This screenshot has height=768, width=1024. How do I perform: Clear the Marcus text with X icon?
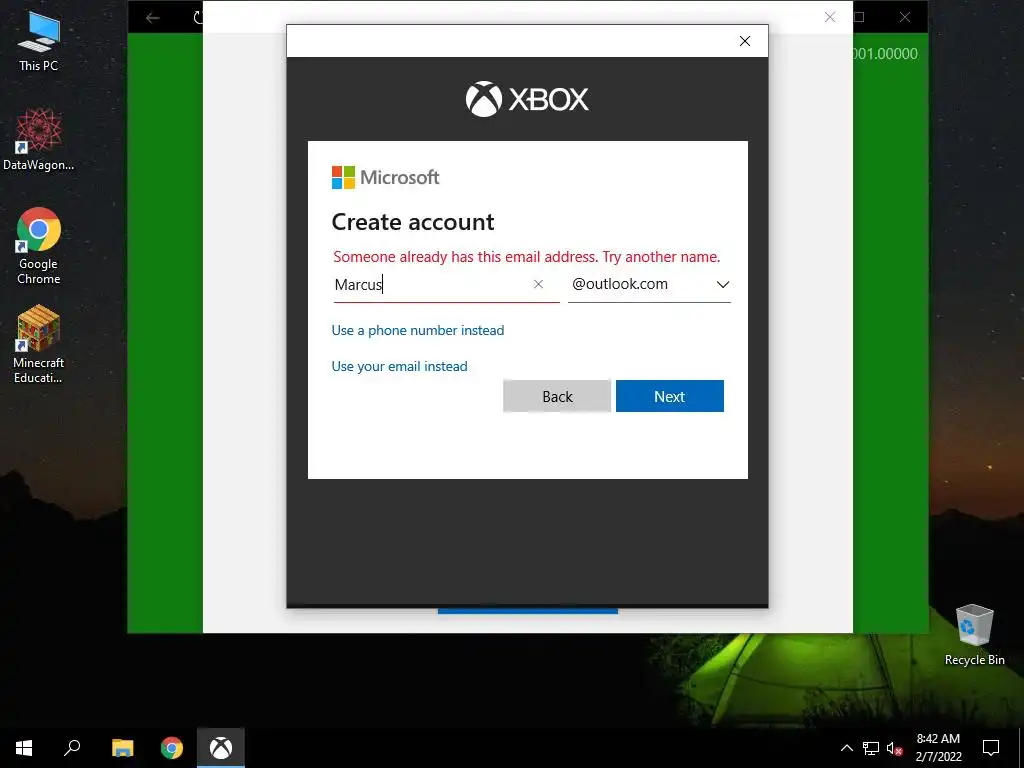(538, 284)
